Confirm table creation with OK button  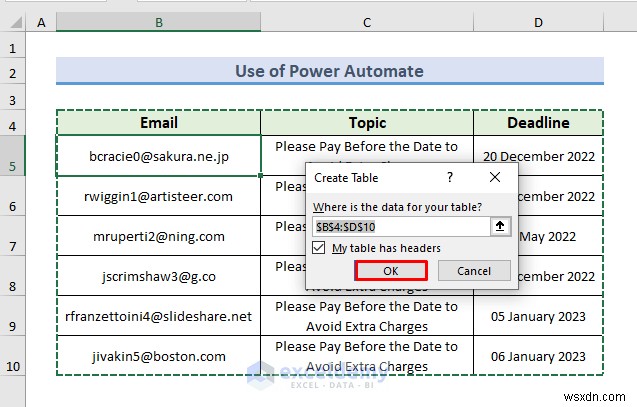point(391,271)
